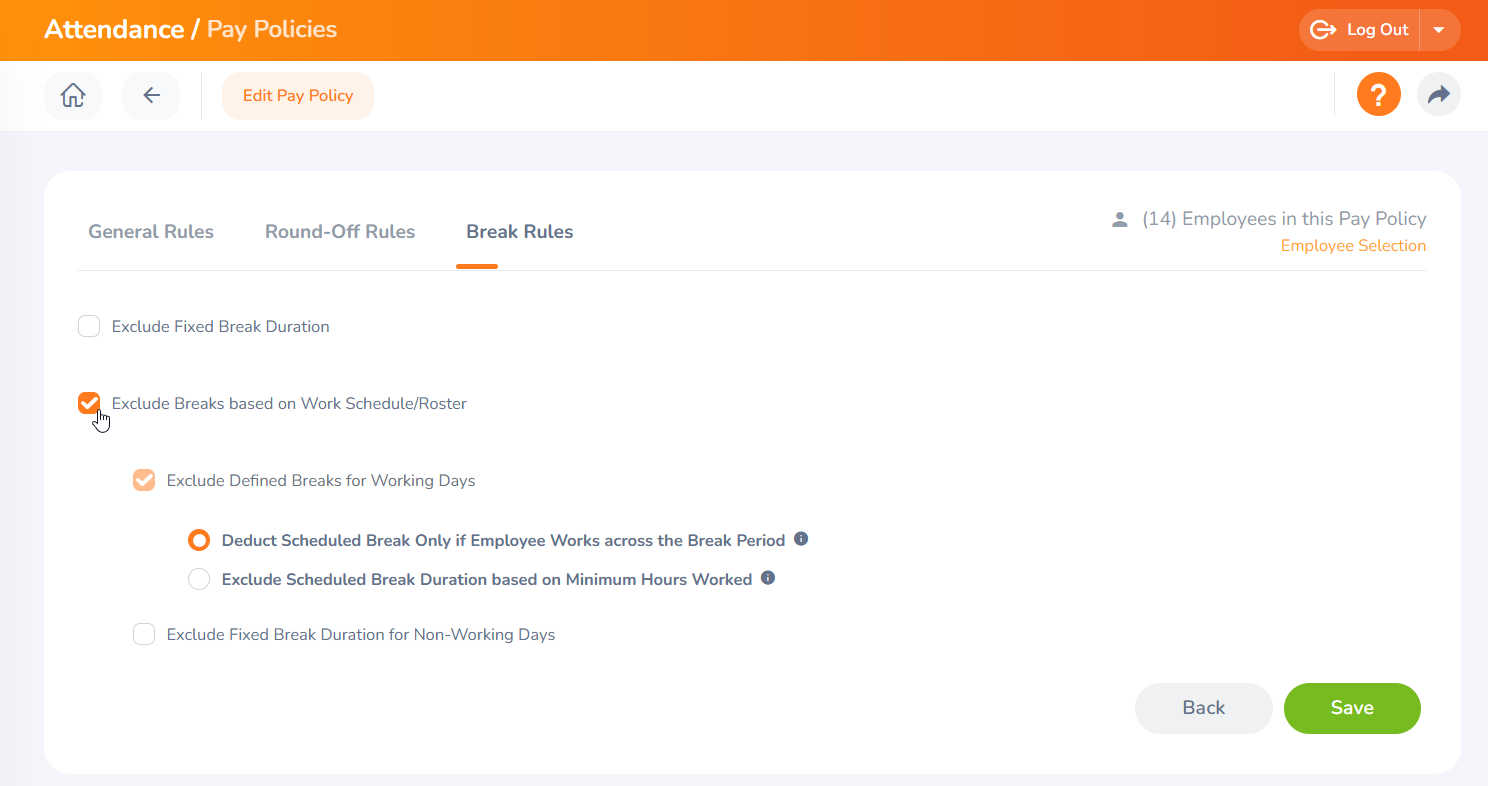The height and width of the screenshot is (786, 1488).
Task: Click info icon beside Deduct Scheduled Break
Action: (x=801, y=539)
